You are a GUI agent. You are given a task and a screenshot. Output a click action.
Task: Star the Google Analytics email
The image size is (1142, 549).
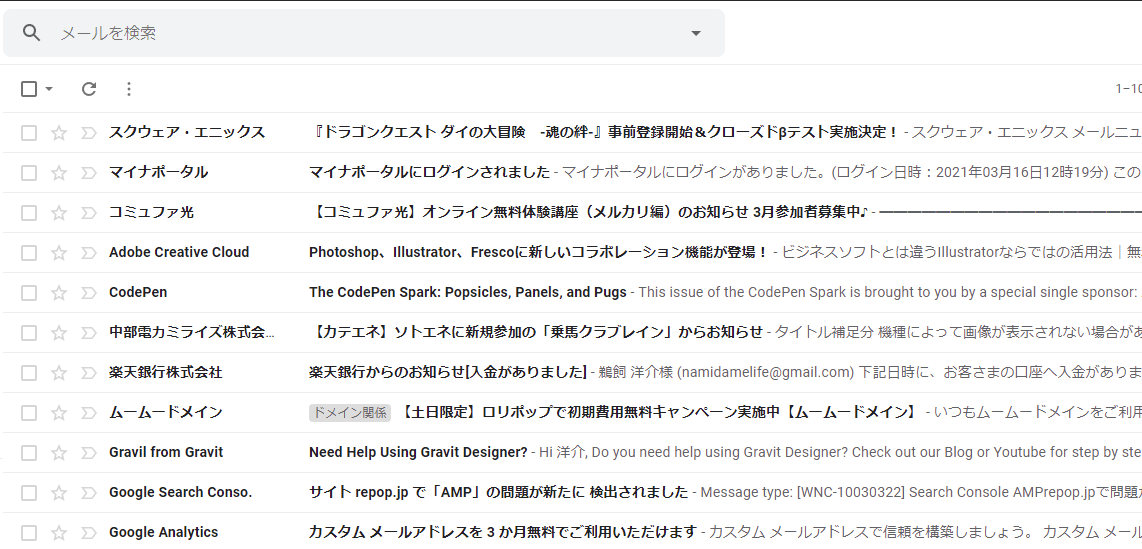point(59,533)
